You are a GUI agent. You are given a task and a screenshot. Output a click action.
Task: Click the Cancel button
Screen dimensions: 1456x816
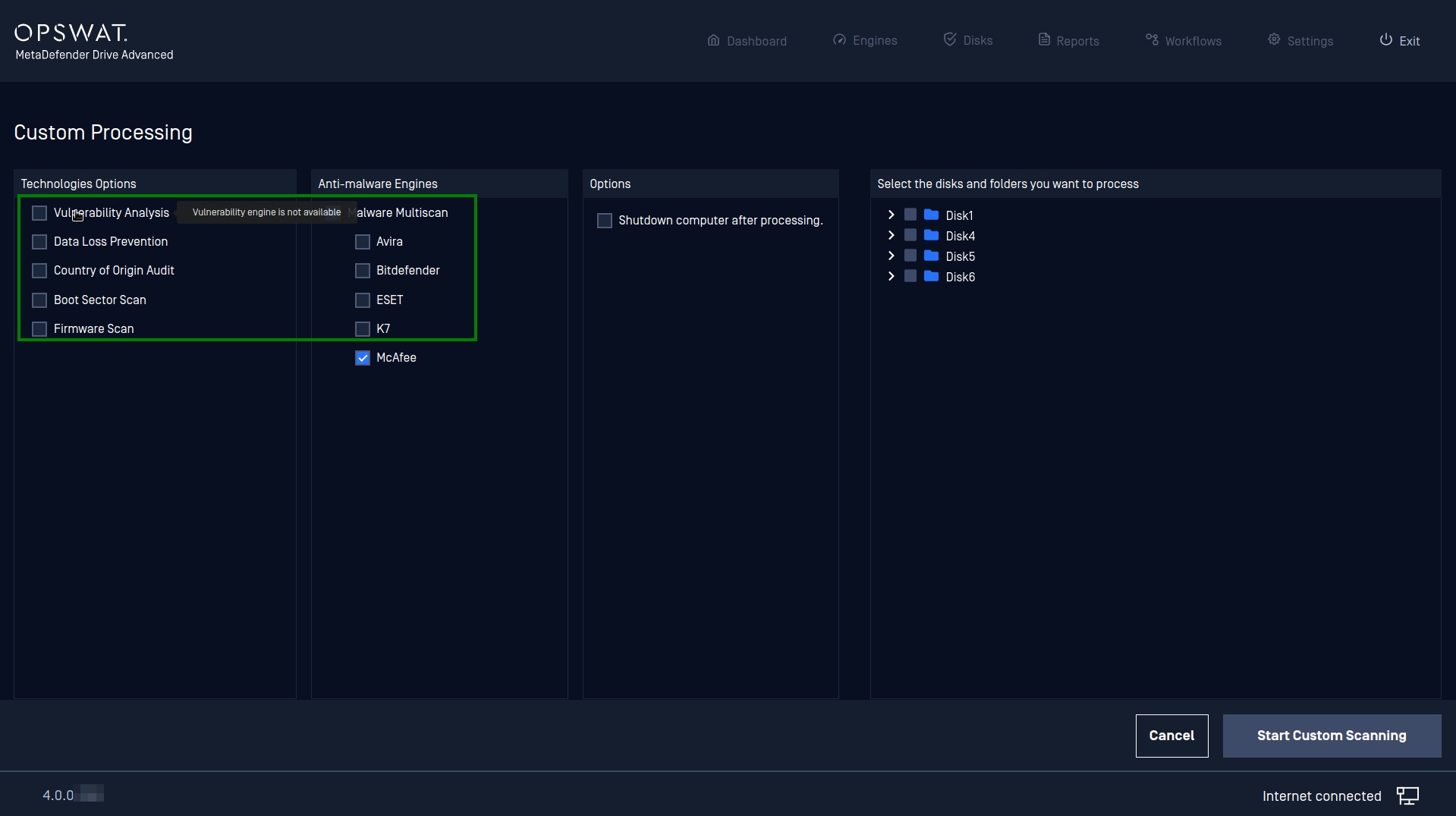pos(1171,736)
